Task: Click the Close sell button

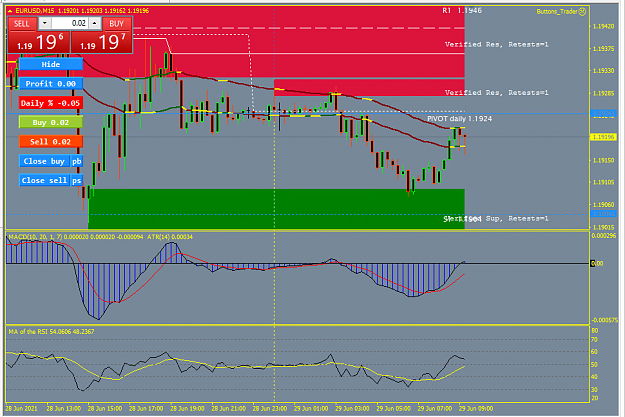Action: tap(44, 180)
